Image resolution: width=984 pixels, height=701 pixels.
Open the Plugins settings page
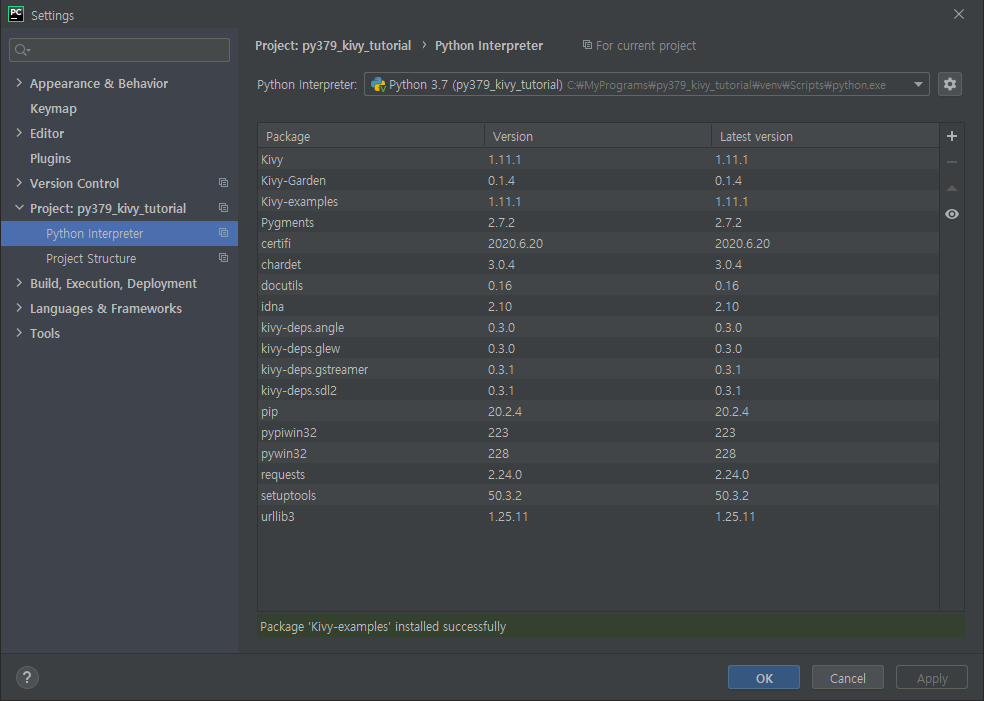pos(50,159)
